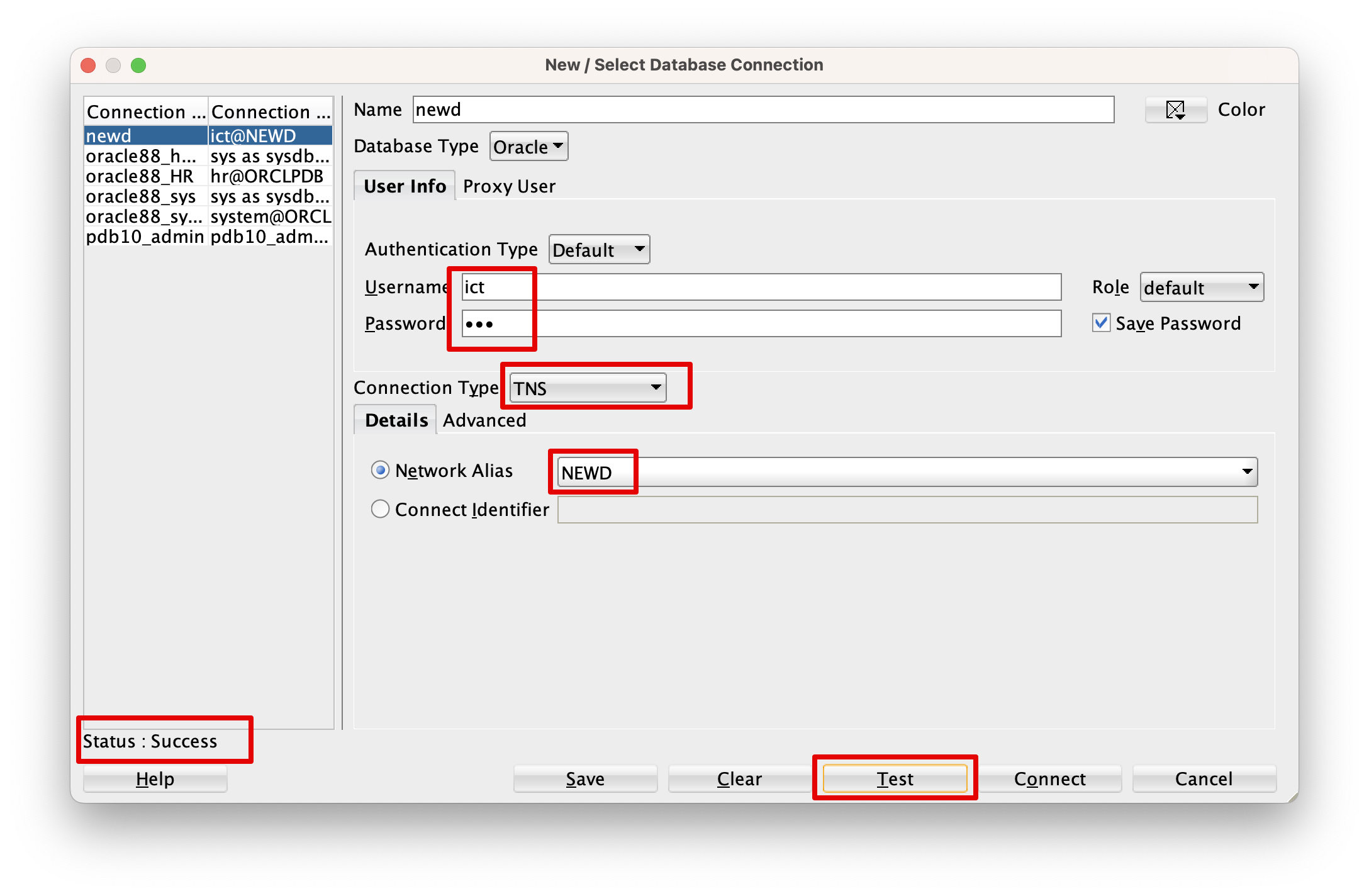Screen dimensions: 1369x896
Task: Click the Username input field
Action: pyautogui.click(x=761, y=288)
